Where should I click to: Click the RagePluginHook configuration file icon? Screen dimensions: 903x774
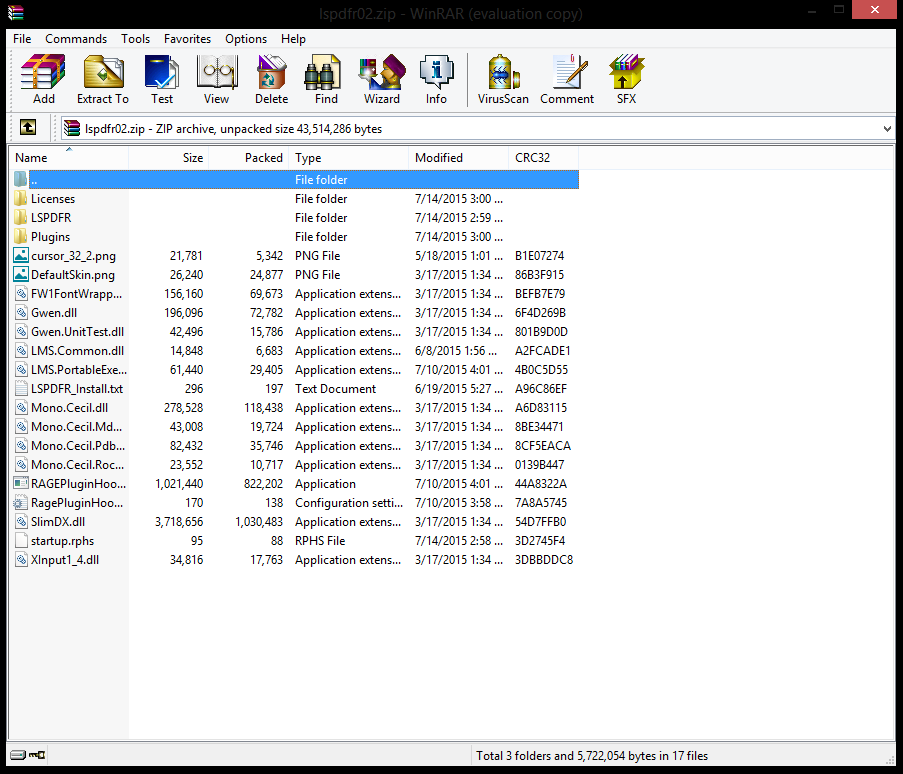[21, 503]
